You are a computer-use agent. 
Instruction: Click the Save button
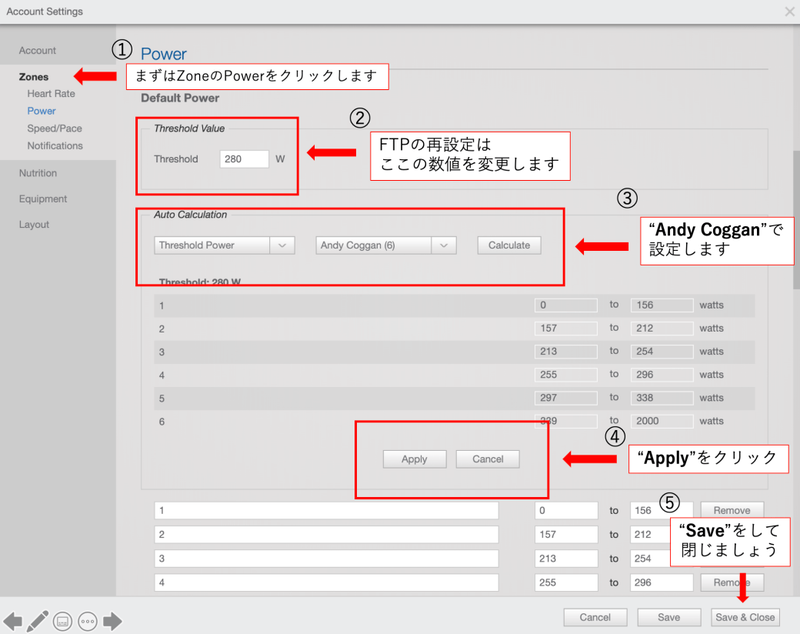tap(668, 618)
